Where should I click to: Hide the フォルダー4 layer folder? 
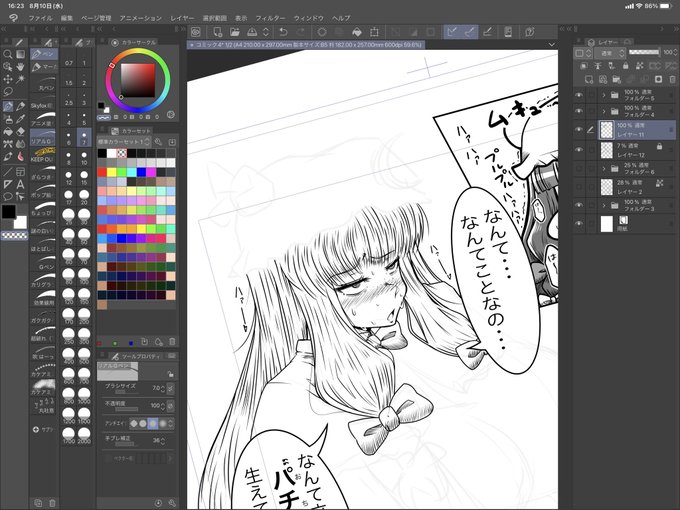pyautogui.click(x=578, y=111)
